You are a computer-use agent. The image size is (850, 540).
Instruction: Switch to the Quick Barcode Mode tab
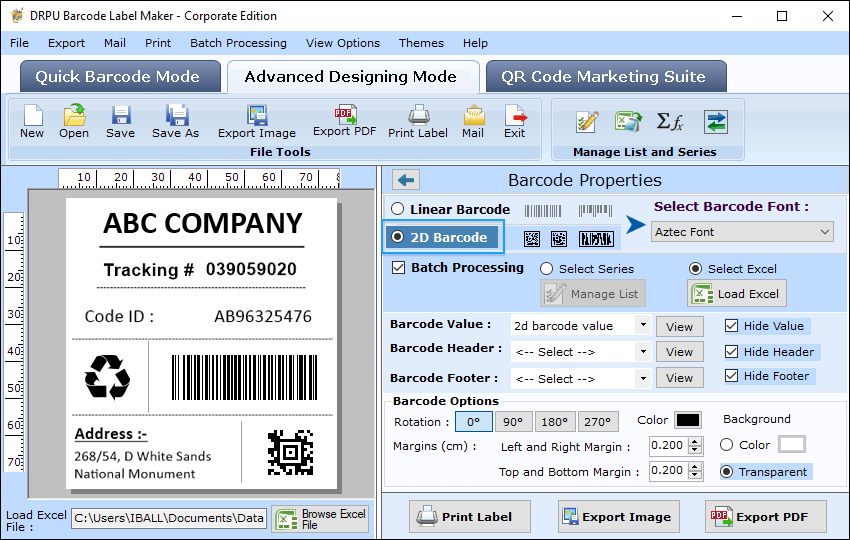pos(120,76)
